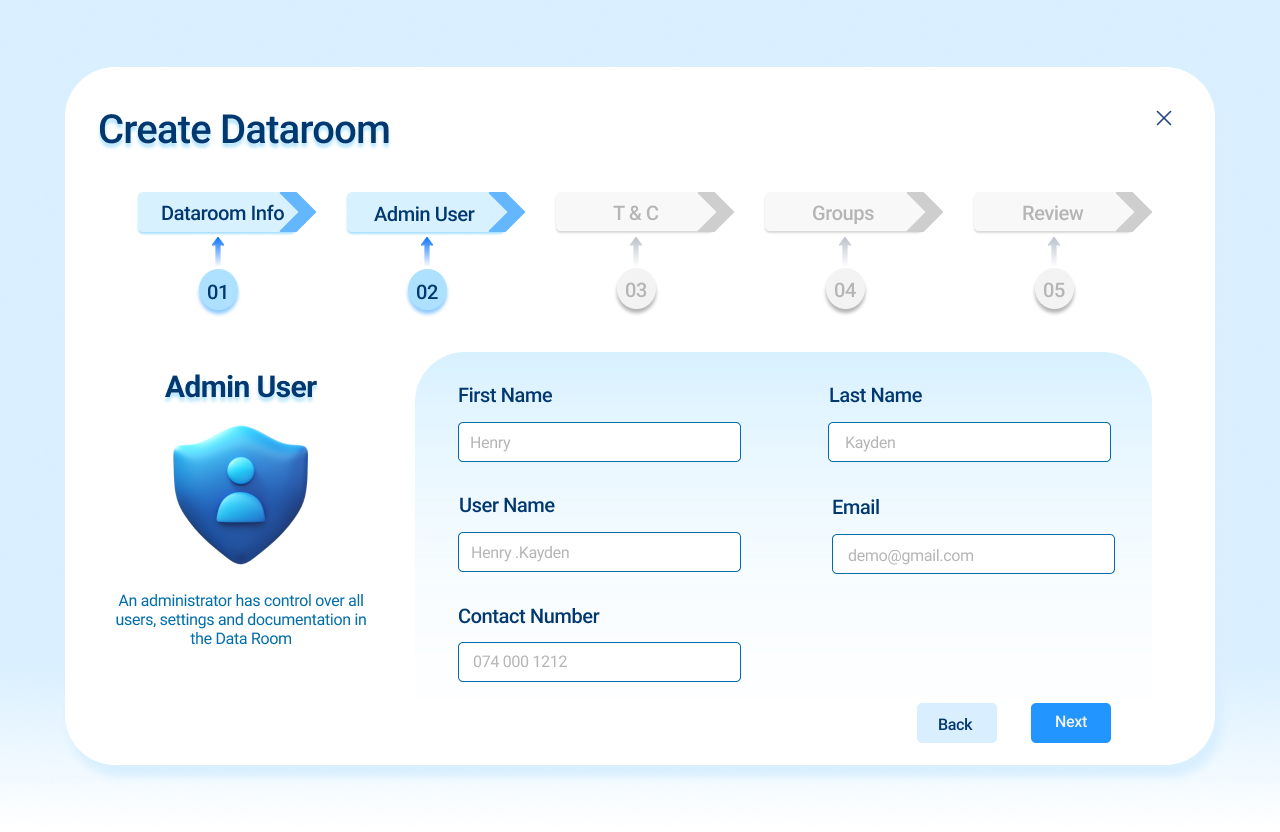Focus the Last Name input field

[969, 442]
